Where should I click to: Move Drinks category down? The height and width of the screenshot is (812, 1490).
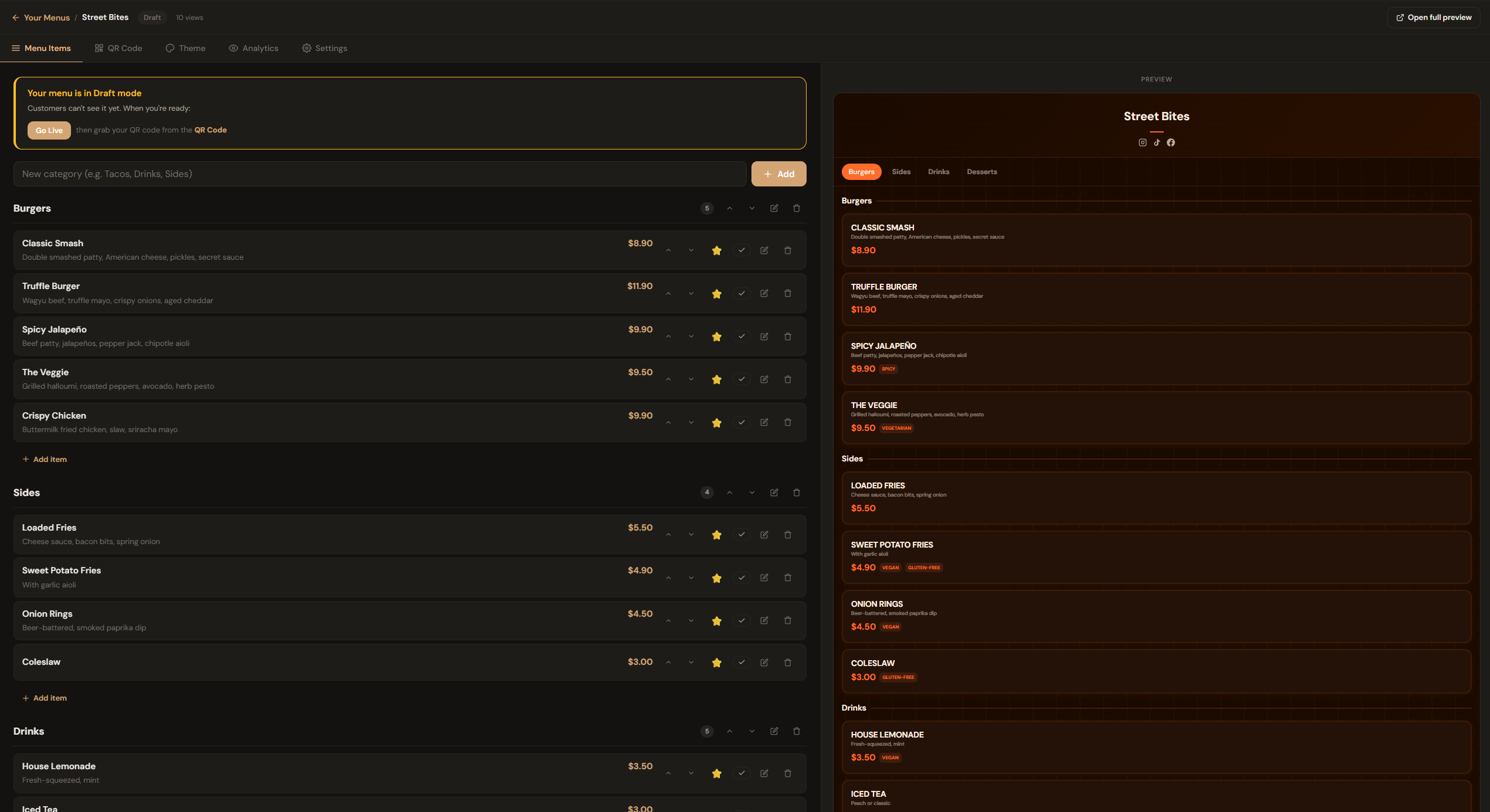coord(752,731)
